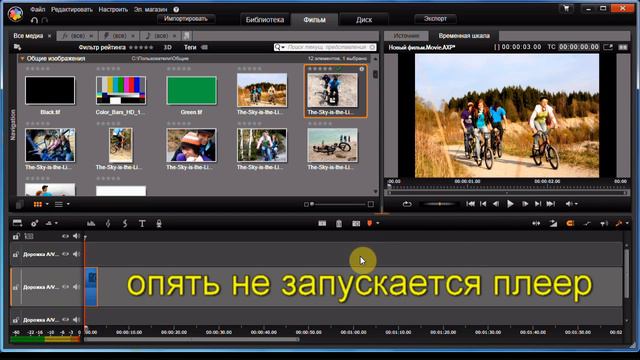Mute the highlighted second A/V track
Screen dimensions: 640x360
[76, 287]
